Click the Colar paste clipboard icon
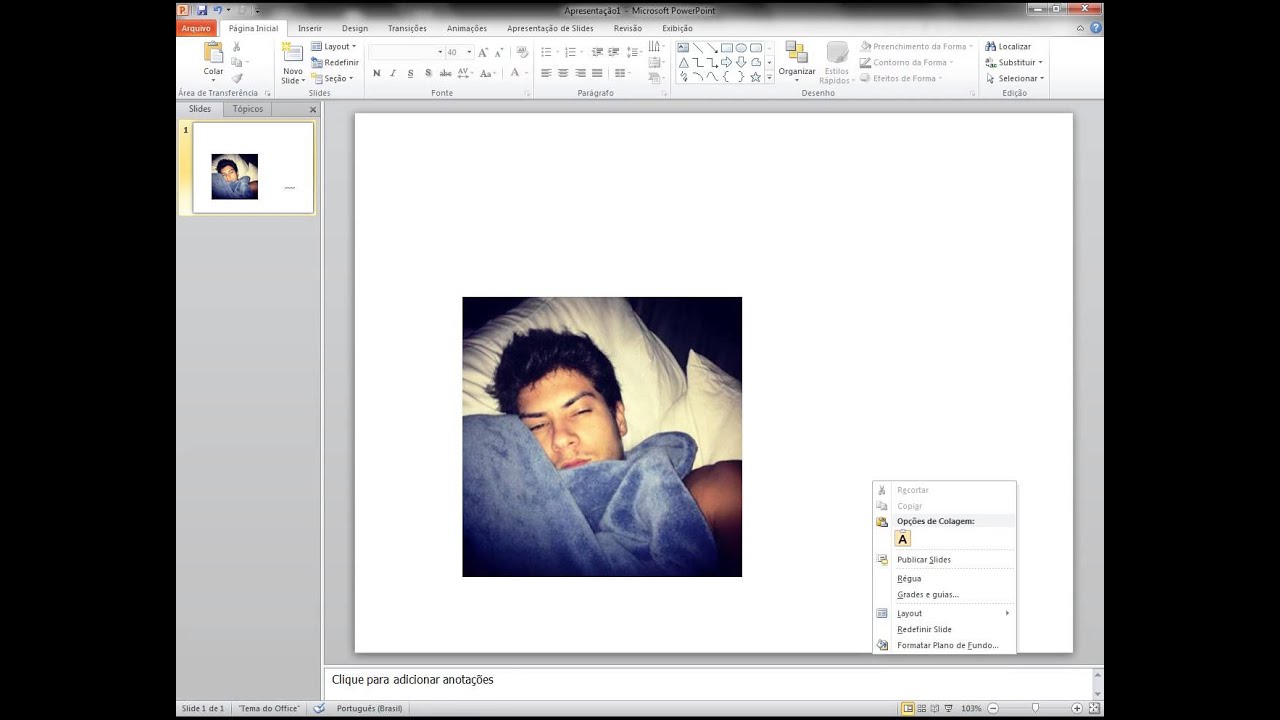 214,53
